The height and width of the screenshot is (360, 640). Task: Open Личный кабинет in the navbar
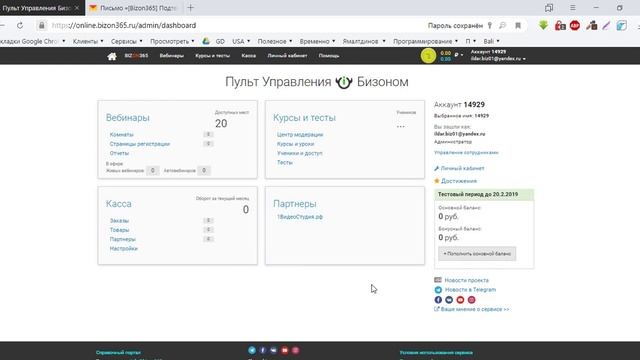(x=287, y=56)
